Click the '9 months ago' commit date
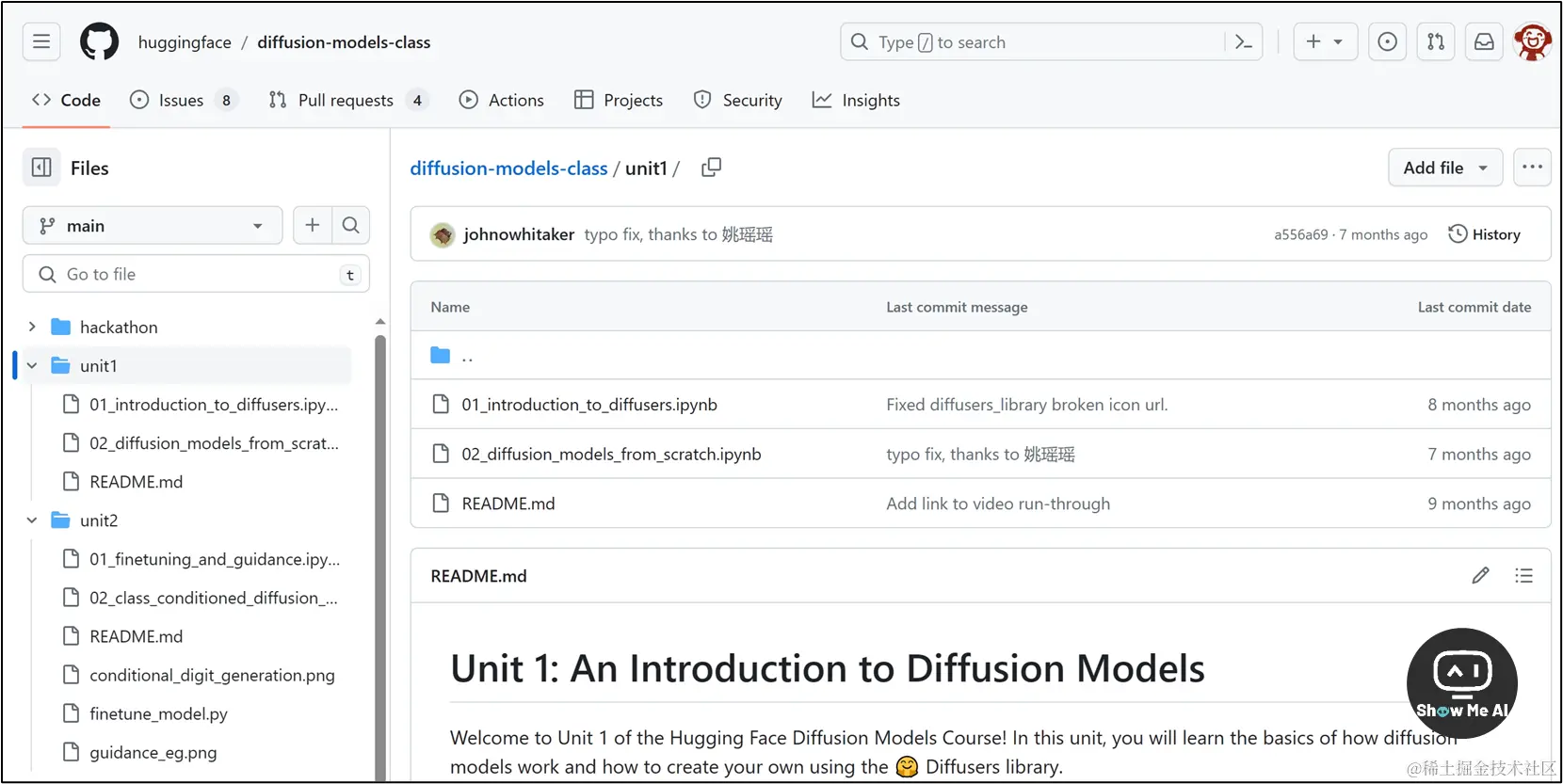Viewport: 1563px width, 784px height. (x=1479, y=504)
